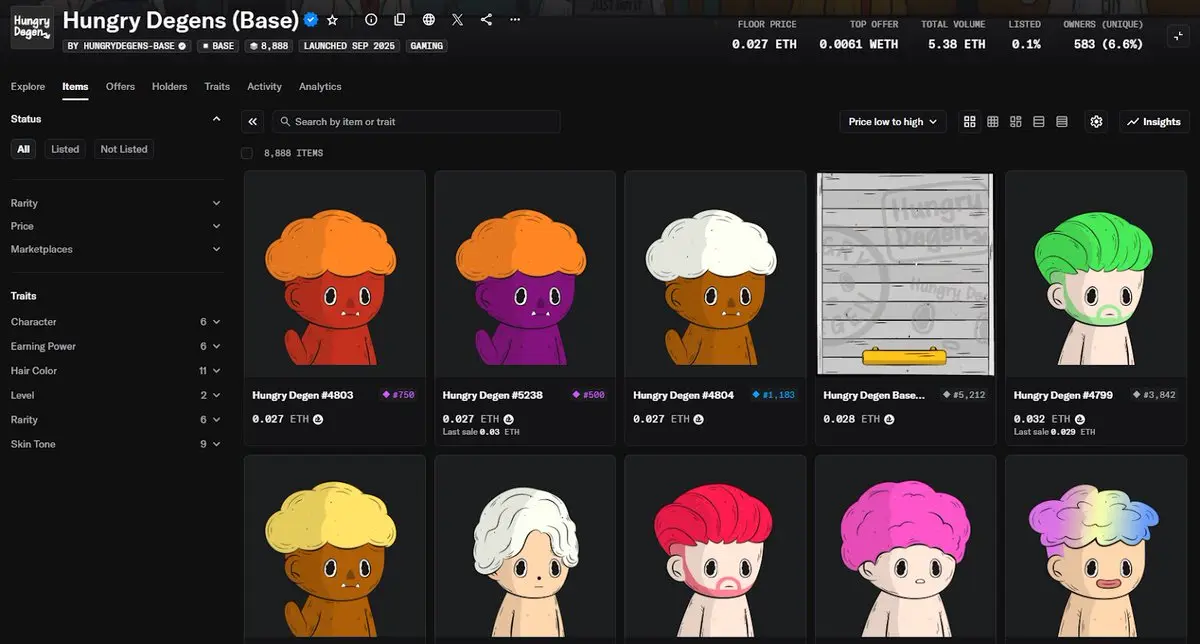Collapse the filter sidebar with double-chevron
The height and width of the screenshot is (644, 1200).
[253, 122]
